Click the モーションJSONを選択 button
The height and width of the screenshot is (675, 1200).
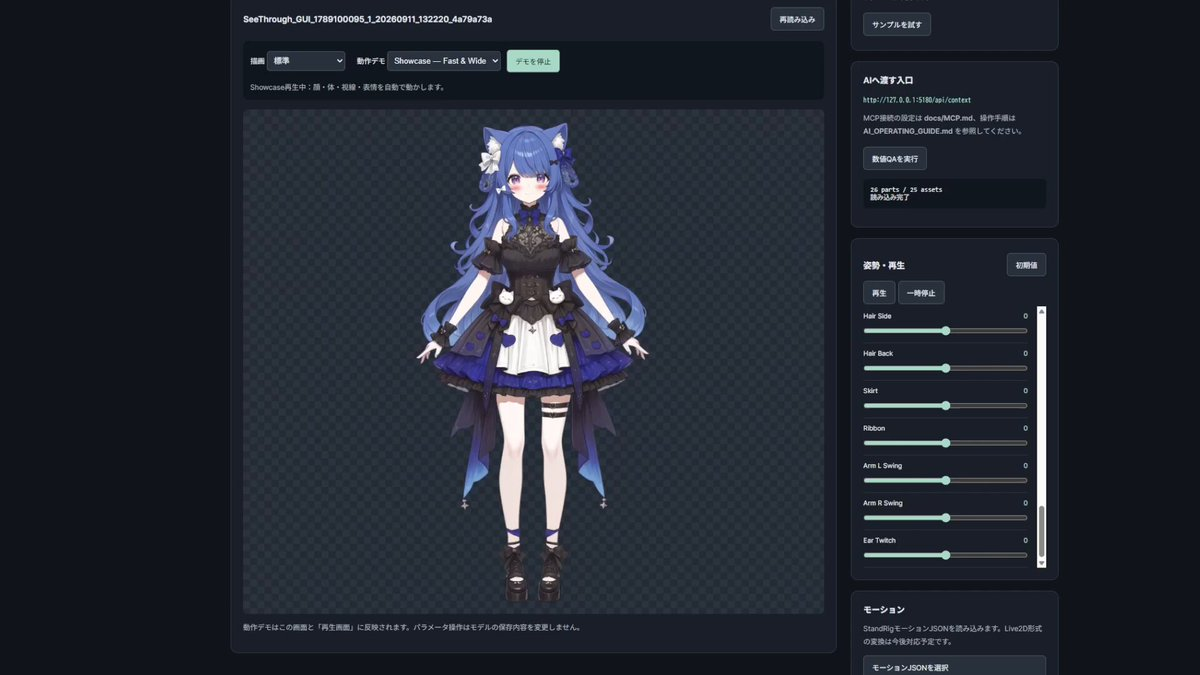click(954, 667)
